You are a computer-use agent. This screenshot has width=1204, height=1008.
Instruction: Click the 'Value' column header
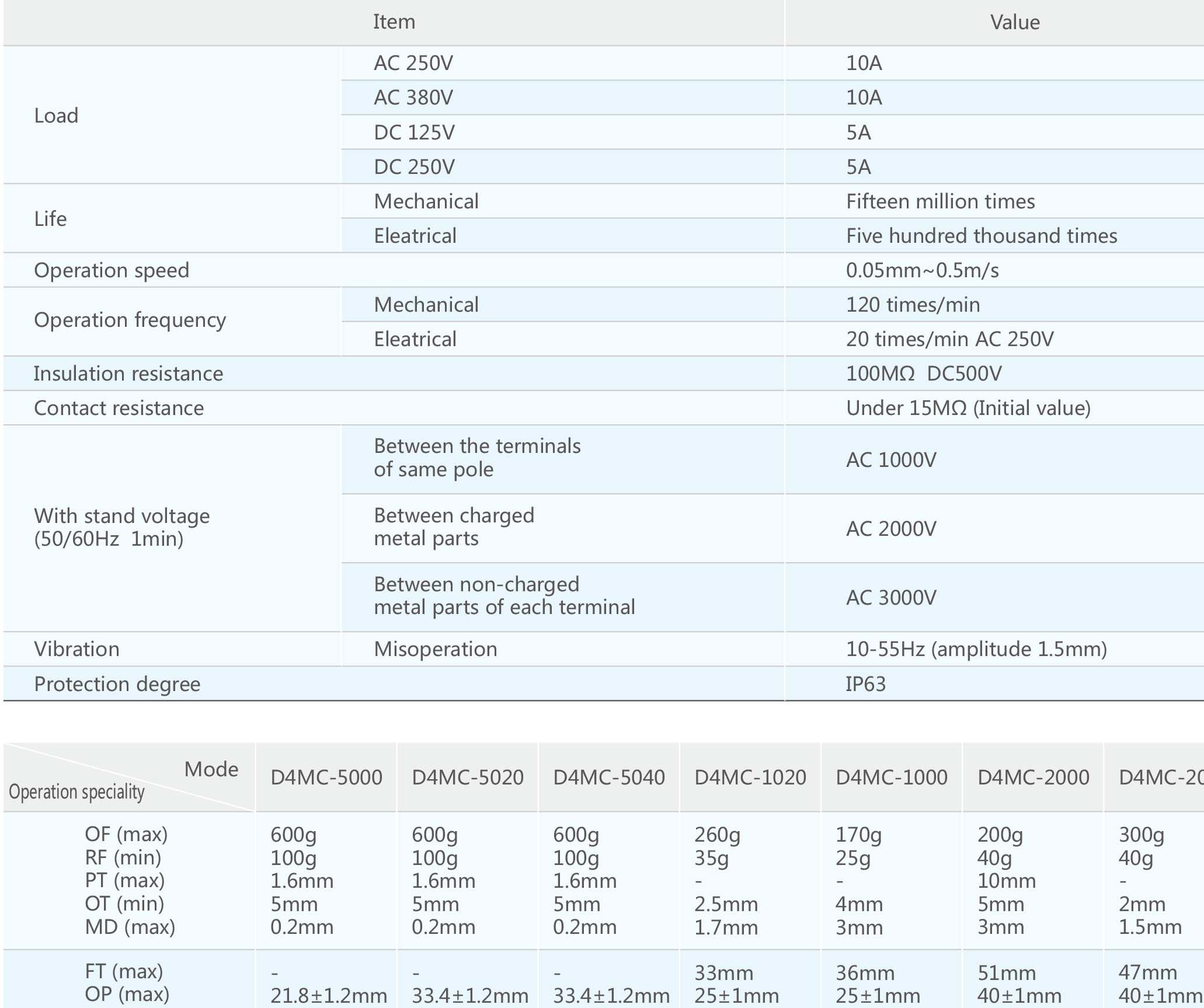(1015, 22)
